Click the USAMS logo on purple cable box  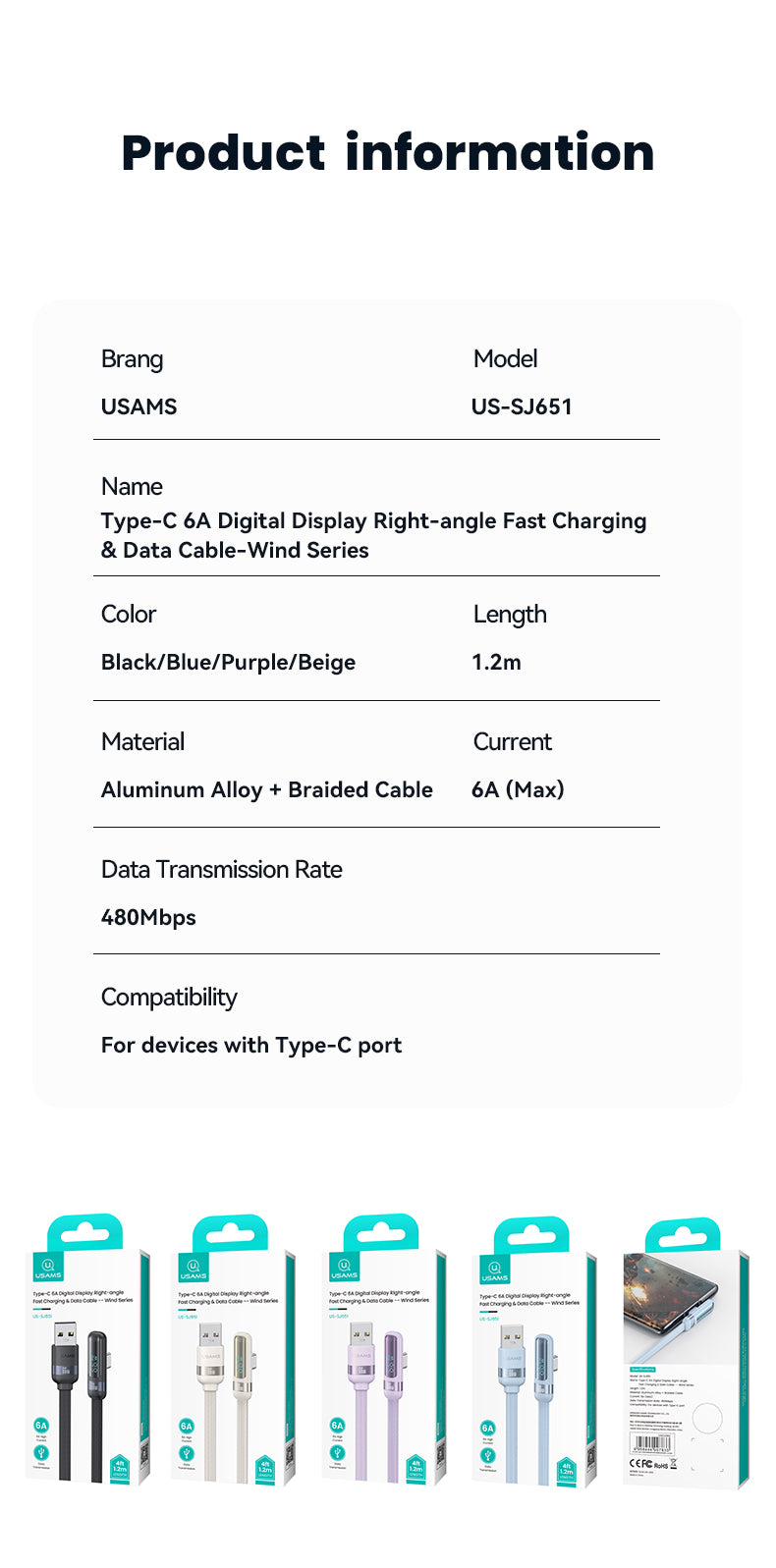point(344,1269)
